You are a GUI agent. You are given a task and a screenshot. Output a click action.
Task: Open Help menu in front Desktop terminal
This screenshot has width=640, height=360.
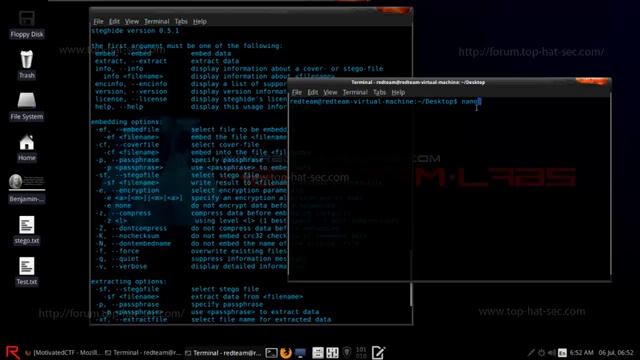tap(398, 92)
